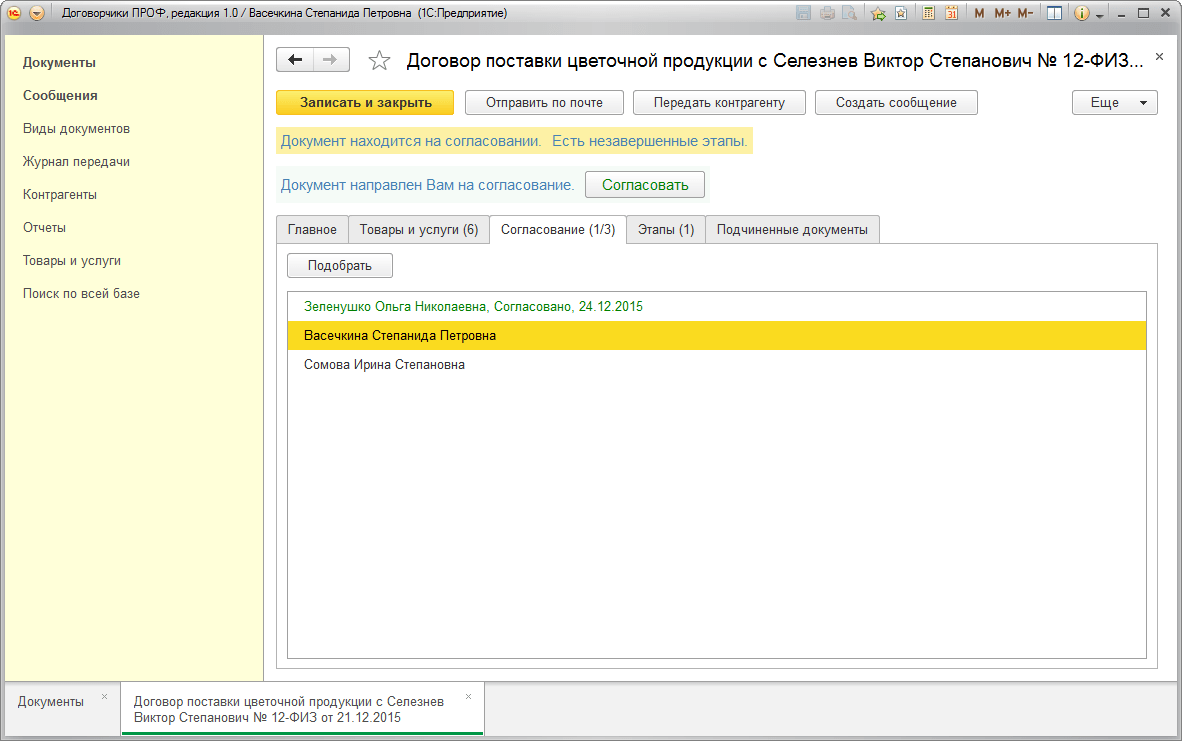Select the Сомова Ирина Степановна row

point(384,365)
